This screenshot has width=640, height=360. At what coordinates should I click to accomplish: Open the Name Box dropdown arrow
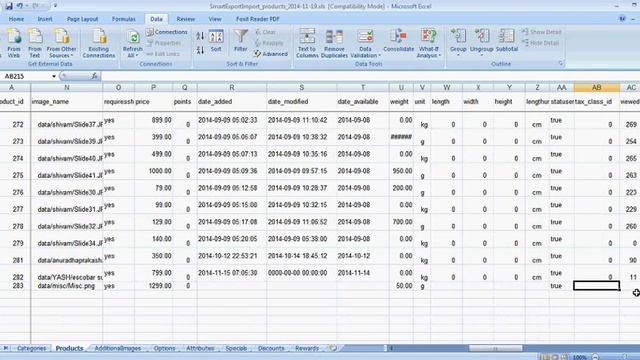tap(53, 76)
